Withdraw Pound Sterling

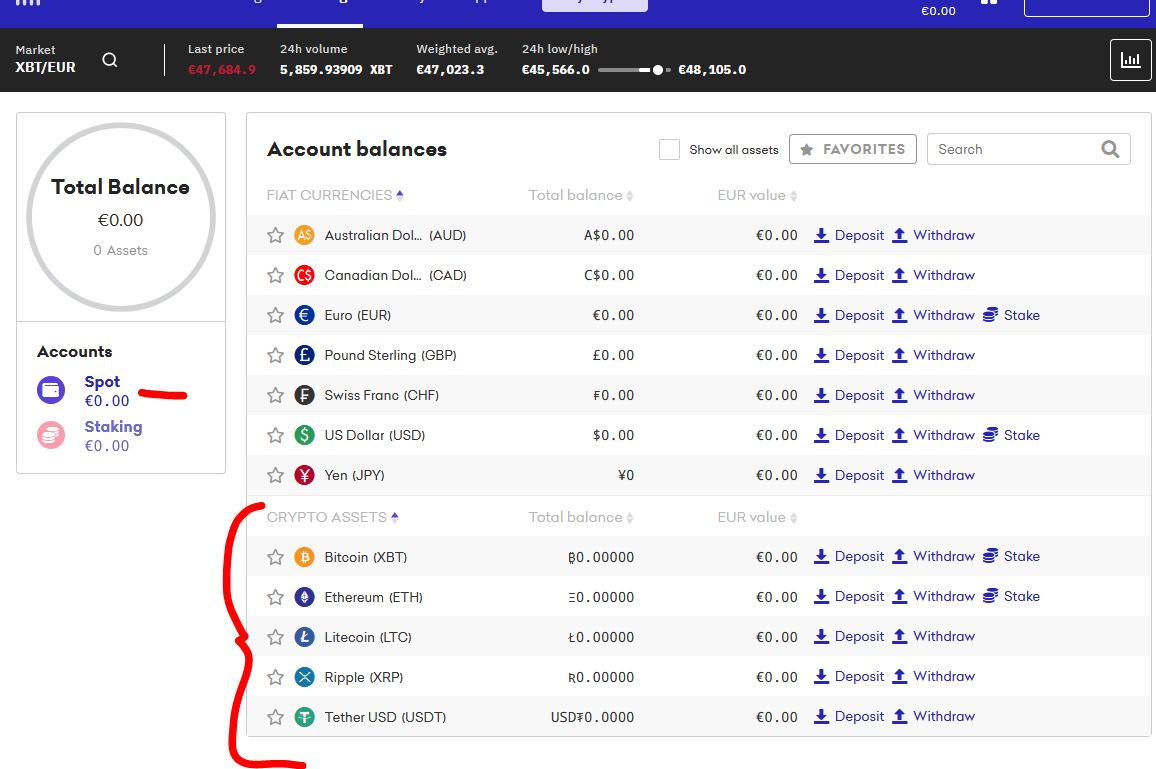[933, 355]
